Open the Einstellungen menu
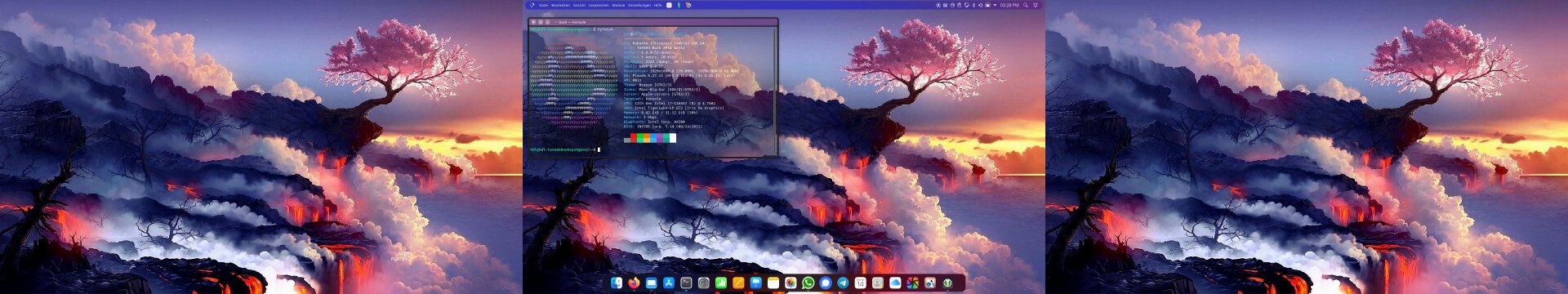 [639, 5]
